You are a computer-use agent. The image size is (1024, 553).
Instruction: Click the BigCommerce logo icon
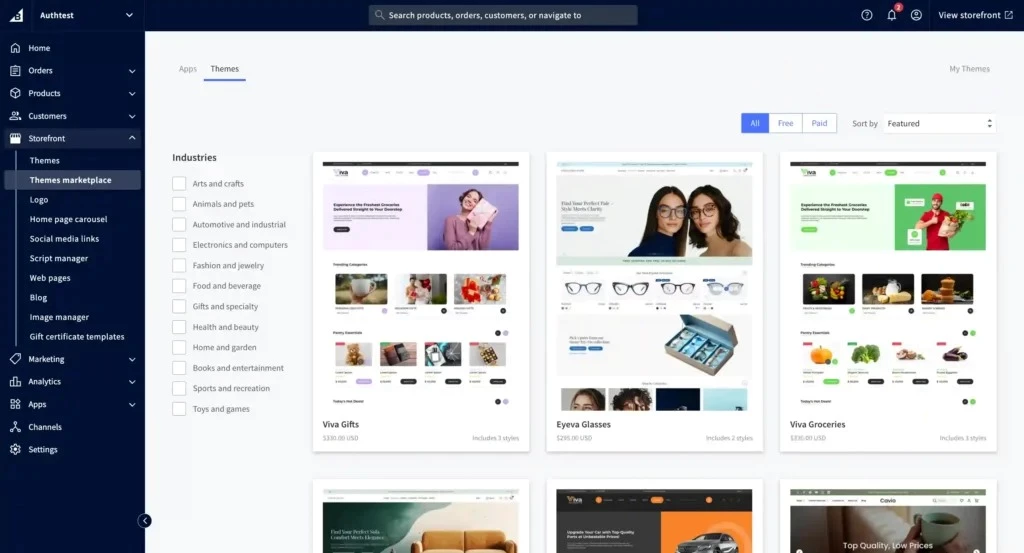point(16,15)
